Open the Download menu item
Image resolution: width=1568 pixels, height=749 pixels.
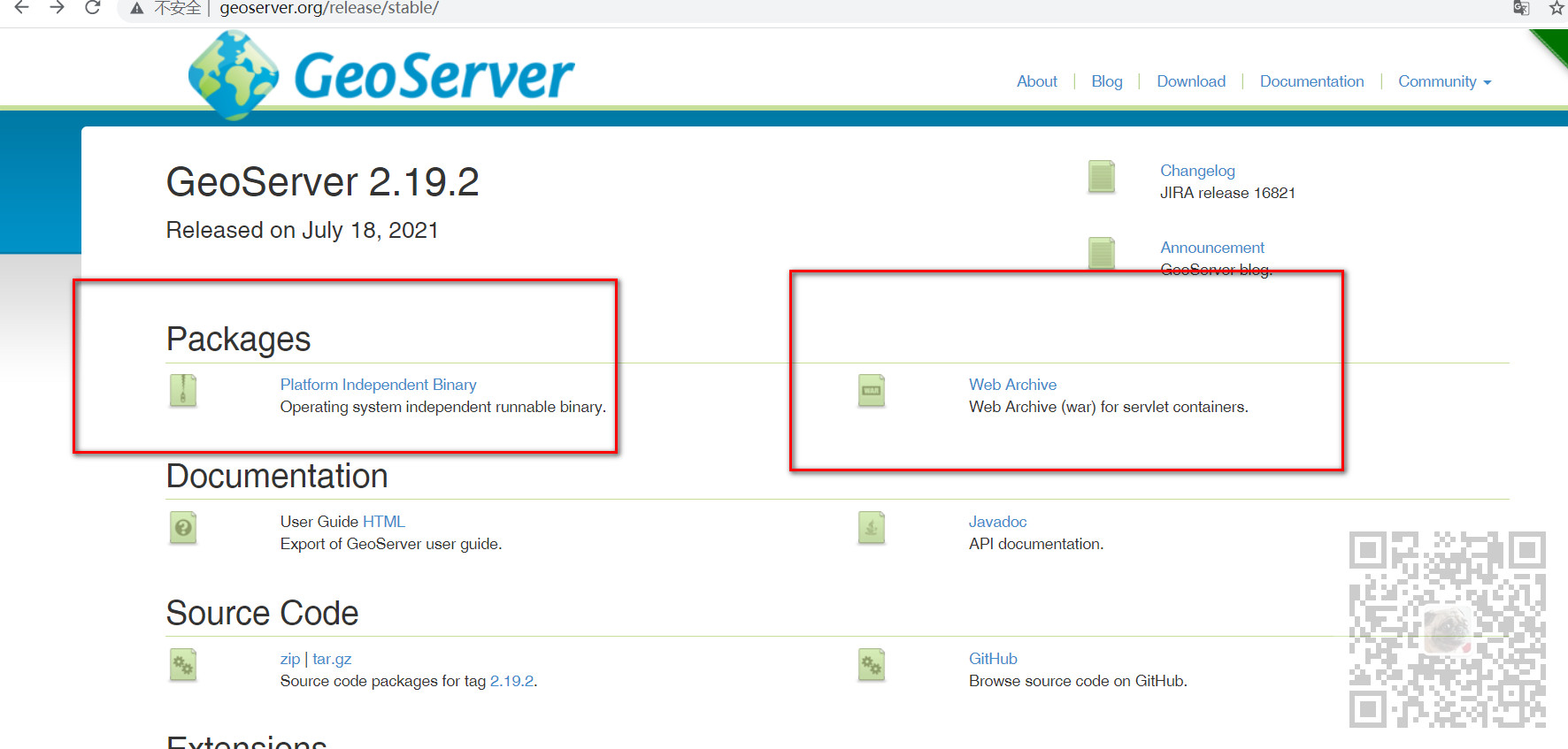point(1191,81)
